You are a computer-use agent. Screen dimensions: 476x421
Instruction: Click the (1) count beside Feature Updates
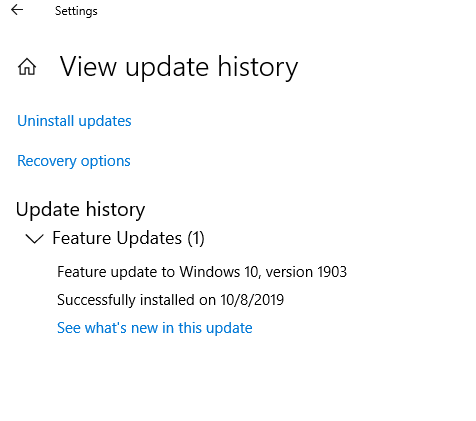tap(196, 238)
